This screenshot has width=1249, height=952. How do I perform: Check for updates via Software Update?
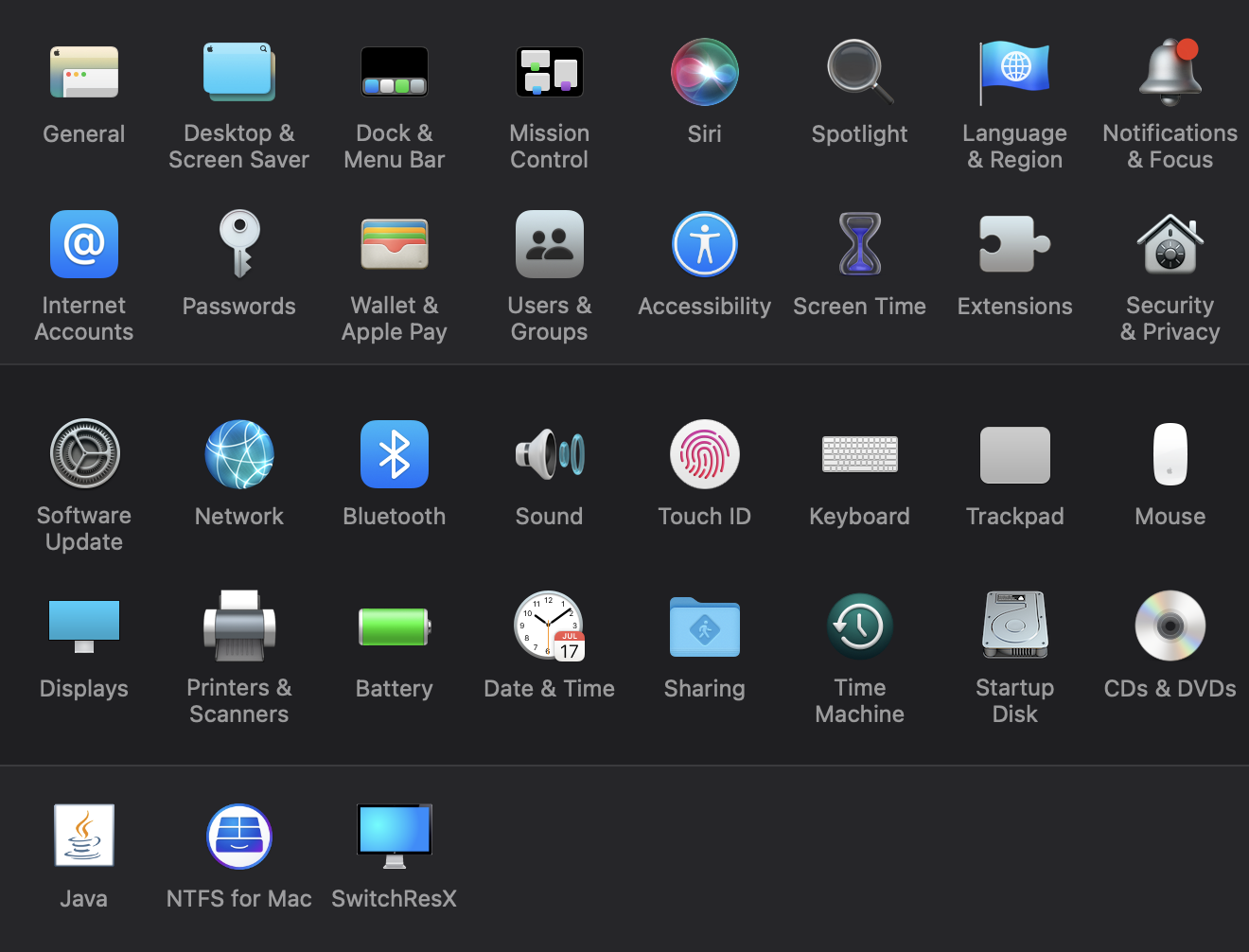[x=84, y=454]
